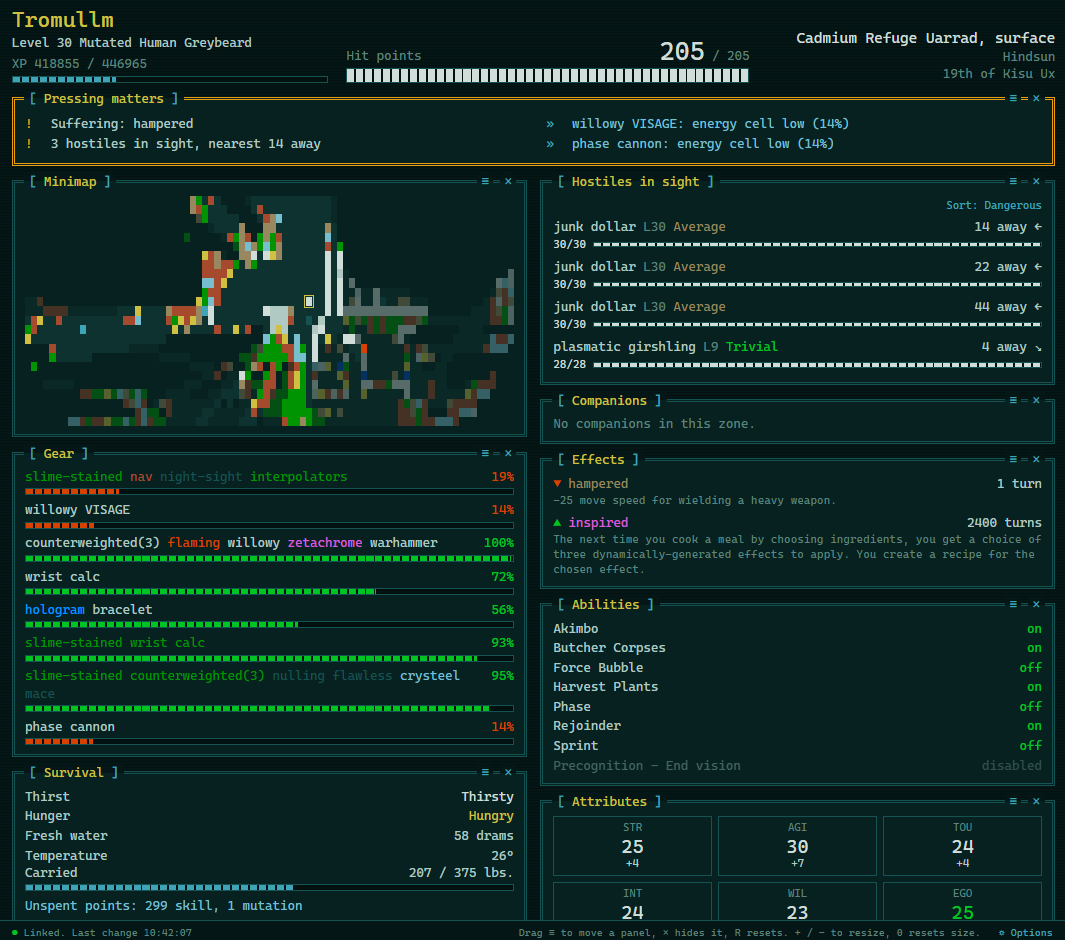Image resolution: width=1065 pixels, height=940 pixels.
Task: Toggle Akimbo ability off
Action: 1034,629
